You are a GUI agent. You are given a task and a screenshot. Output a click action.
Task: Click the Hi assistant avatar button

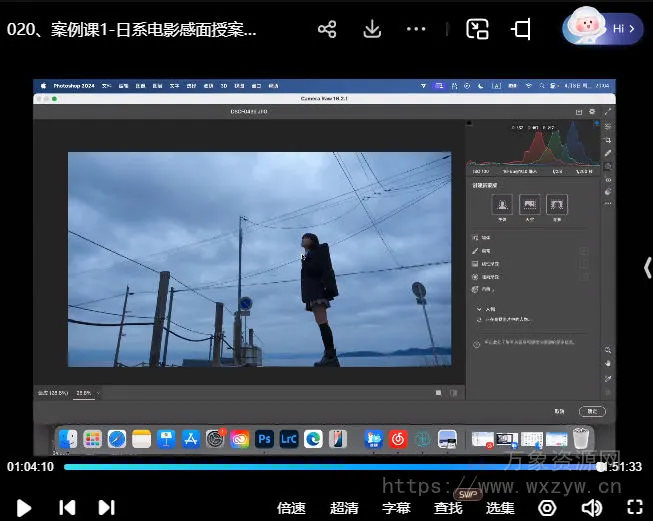601,28
